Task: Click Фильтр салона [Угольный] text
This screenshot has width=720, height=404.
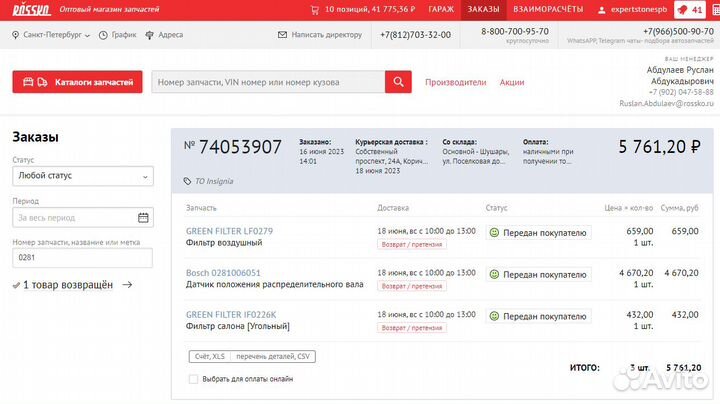Action: pos(238,326)
